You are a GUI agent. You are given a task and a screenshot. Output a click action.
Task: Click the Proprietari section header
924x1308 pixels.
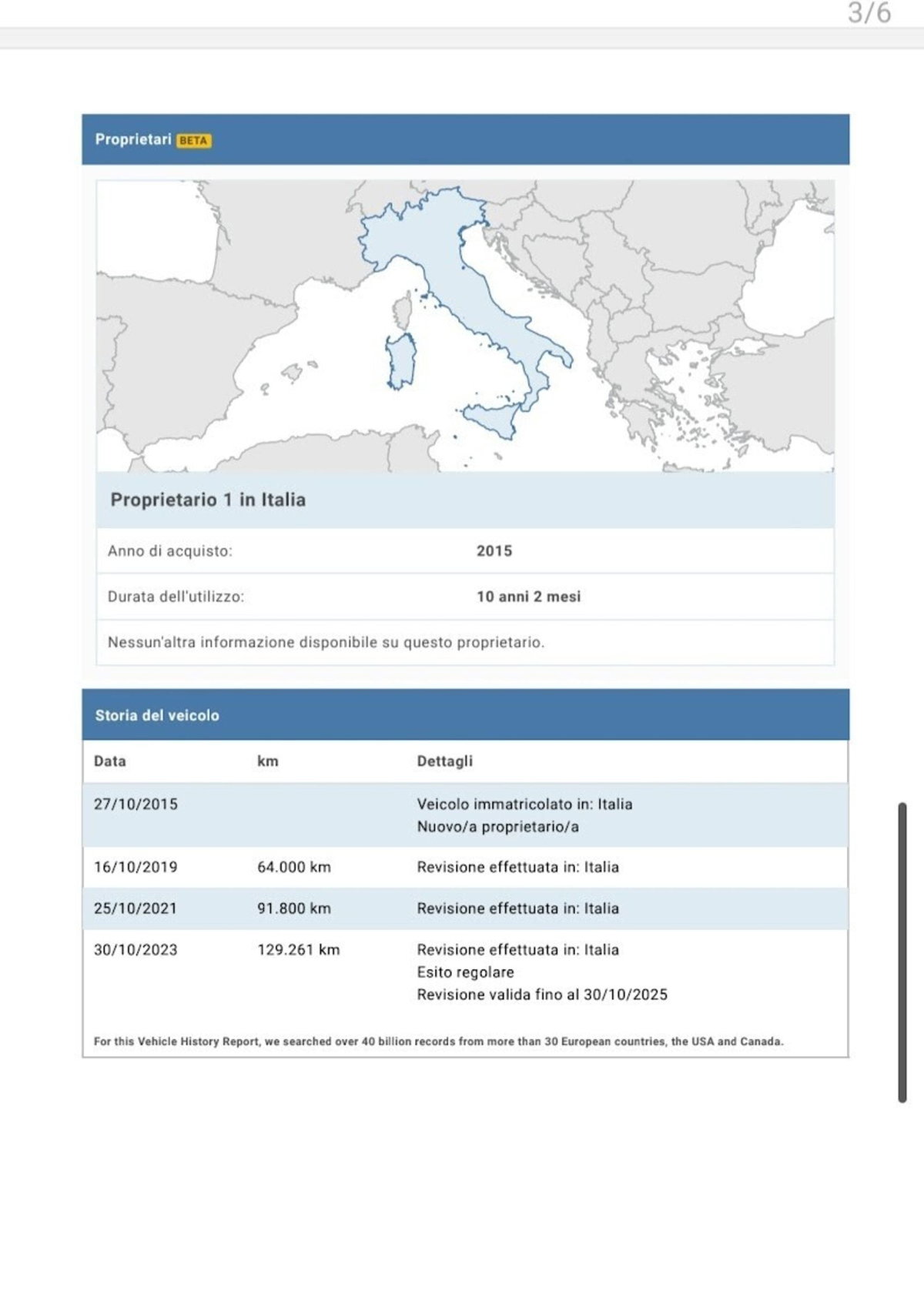pos(465,139)
